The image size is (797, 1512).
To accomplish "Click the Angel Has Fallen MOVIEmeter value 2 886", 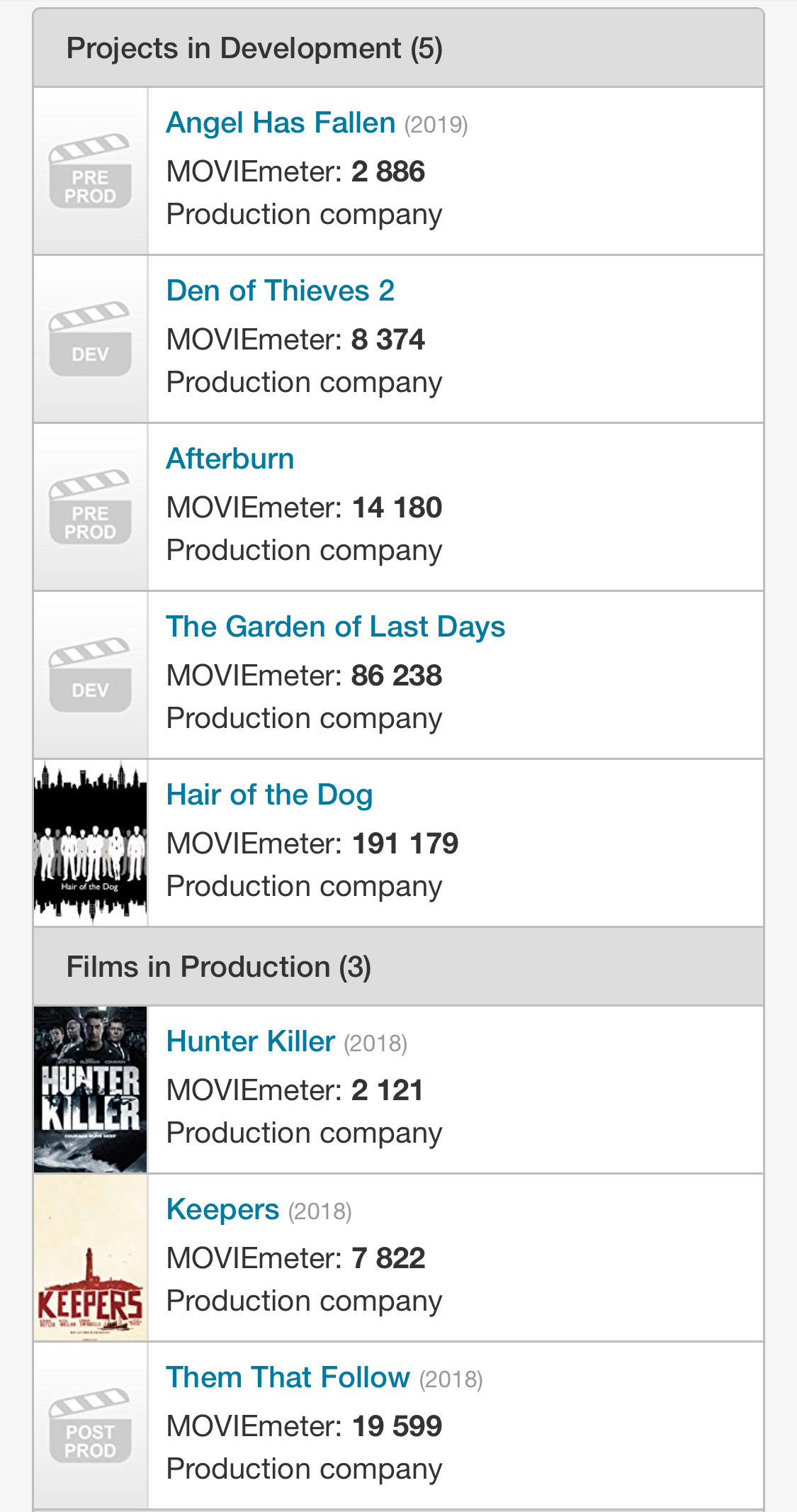I will [388, 172].
